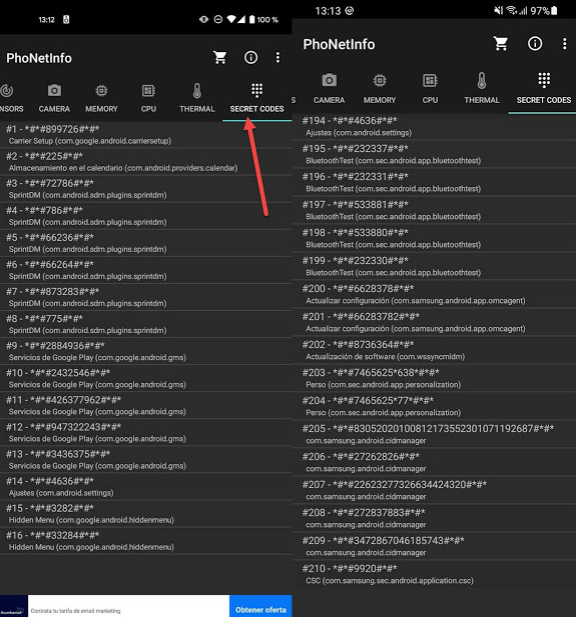This screenshot has height=617, width=576.
Task: Tap code #203 *#*#7465625*638*#*#* Perso
Action: (x=434, y=378)
